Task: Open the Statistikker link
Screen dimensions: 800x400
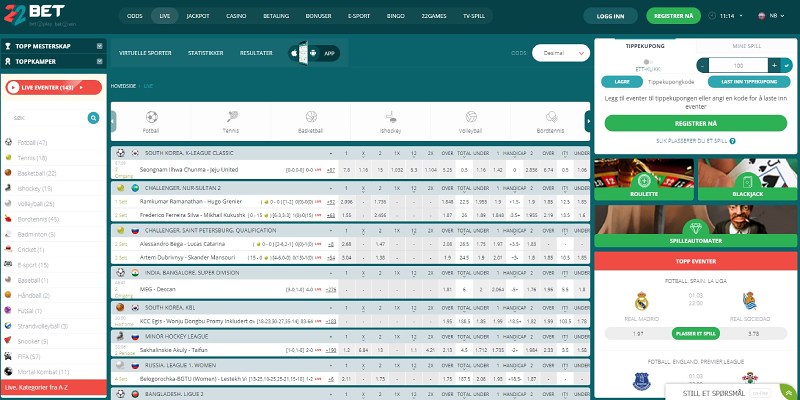Action: click(x=206, y=53)
